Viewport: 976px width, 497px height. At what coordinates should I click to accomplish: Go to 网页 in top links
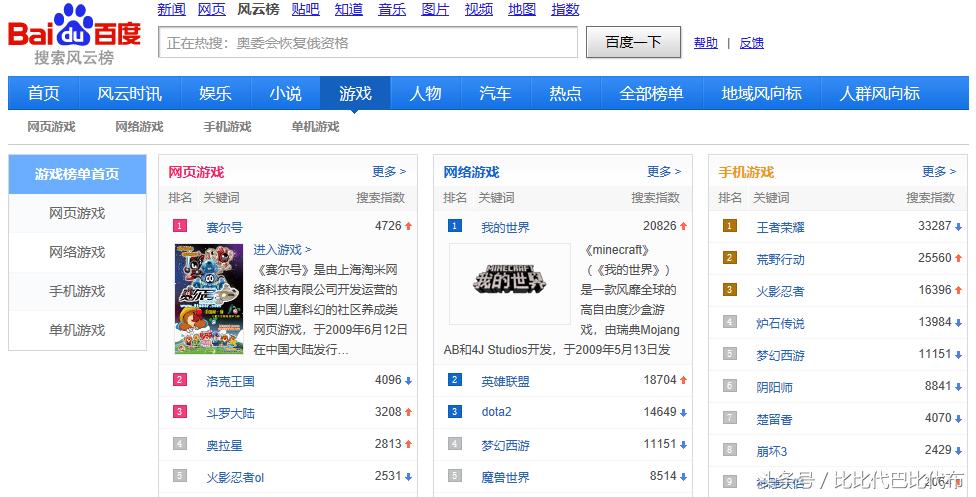(212, 9)
